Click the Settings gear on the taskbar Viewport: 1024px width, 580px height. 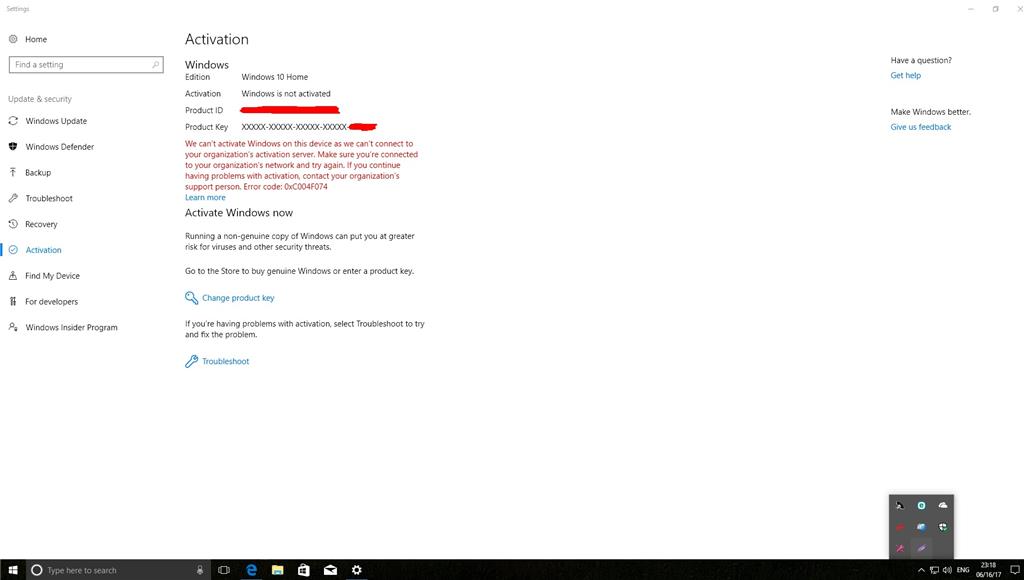[x=357, y=570]
